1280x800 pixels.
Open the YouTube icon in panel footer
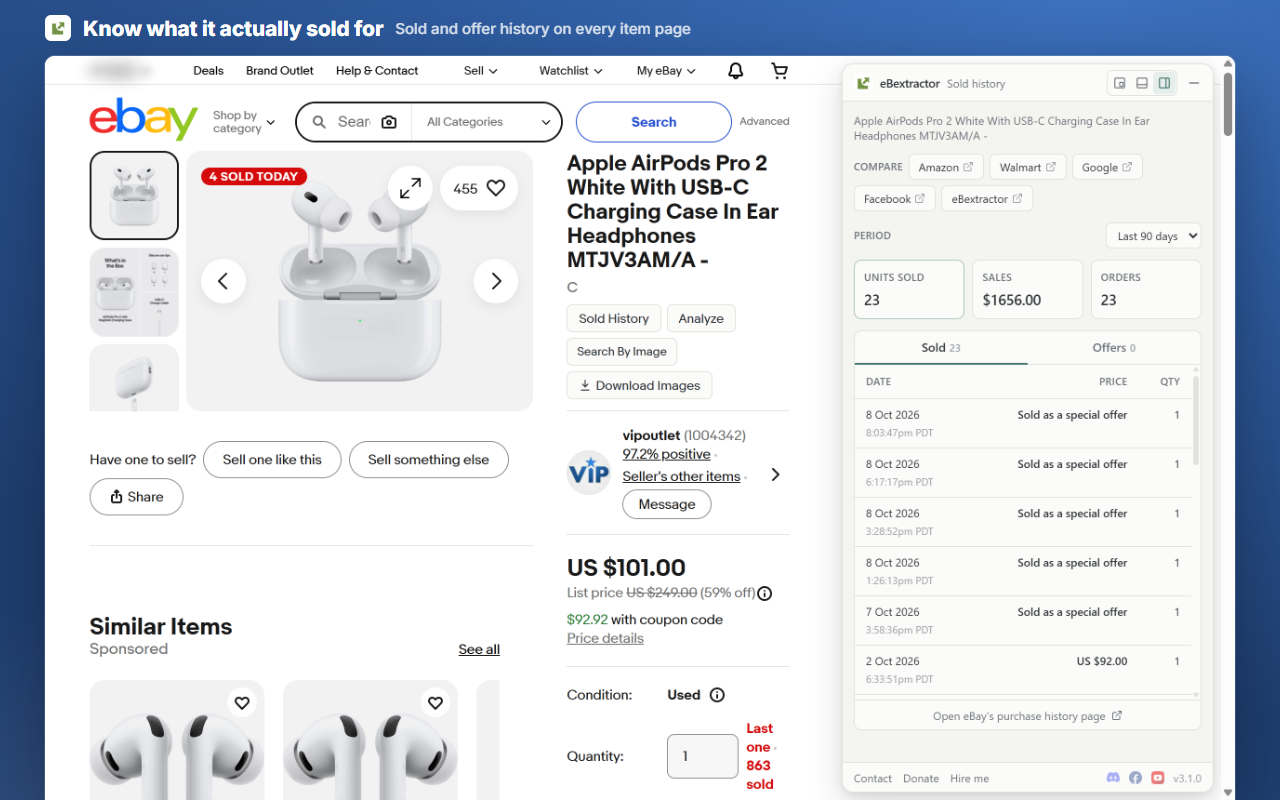coord(1158,778)
